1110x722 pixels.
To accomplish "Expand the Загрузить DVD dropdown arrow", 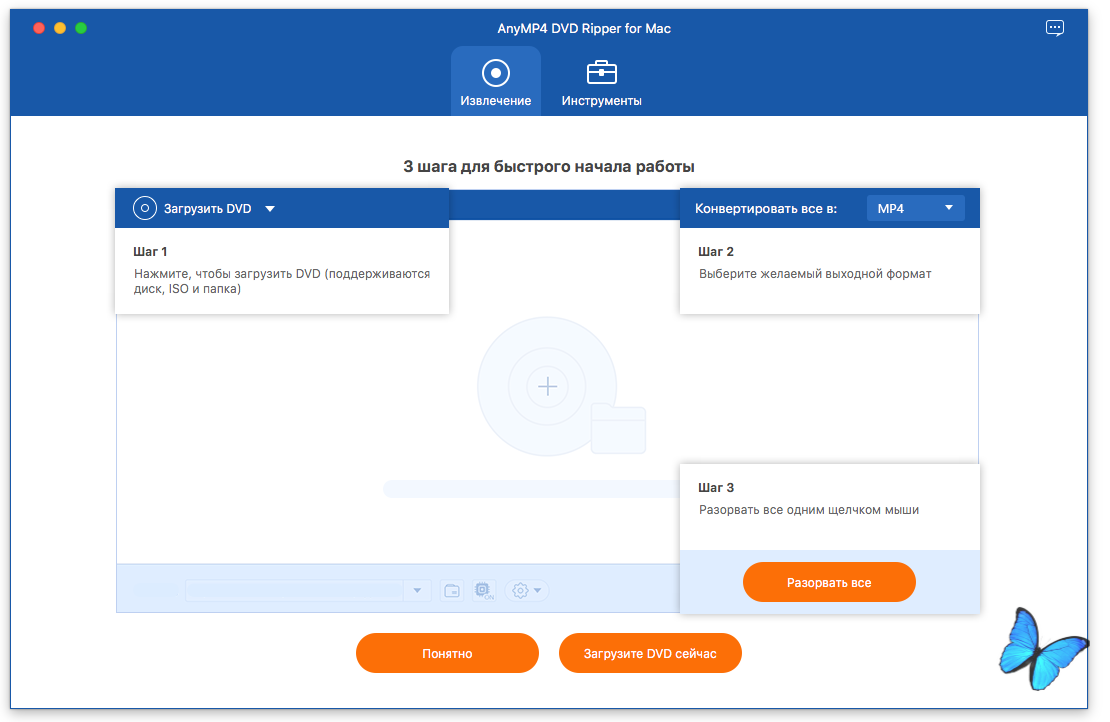I will tap(270, 209).
